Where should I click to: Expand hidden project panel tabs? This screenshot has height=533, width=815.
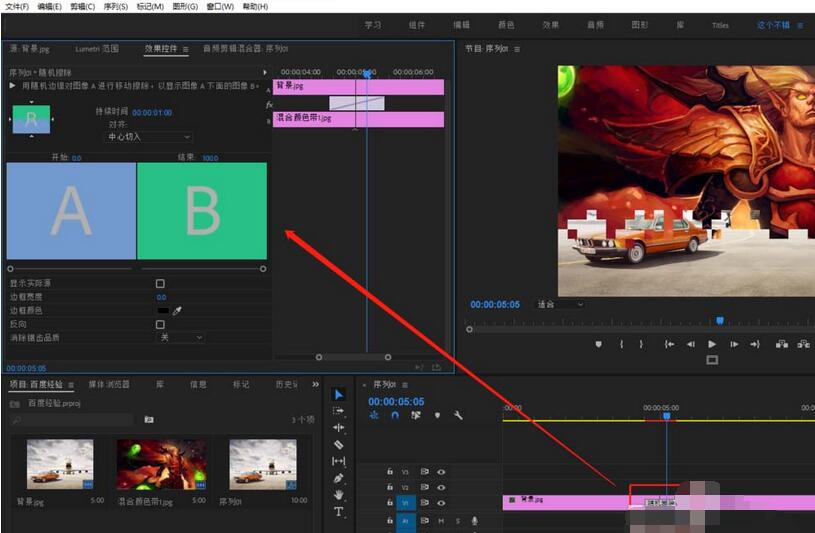[x=316, y=384]
